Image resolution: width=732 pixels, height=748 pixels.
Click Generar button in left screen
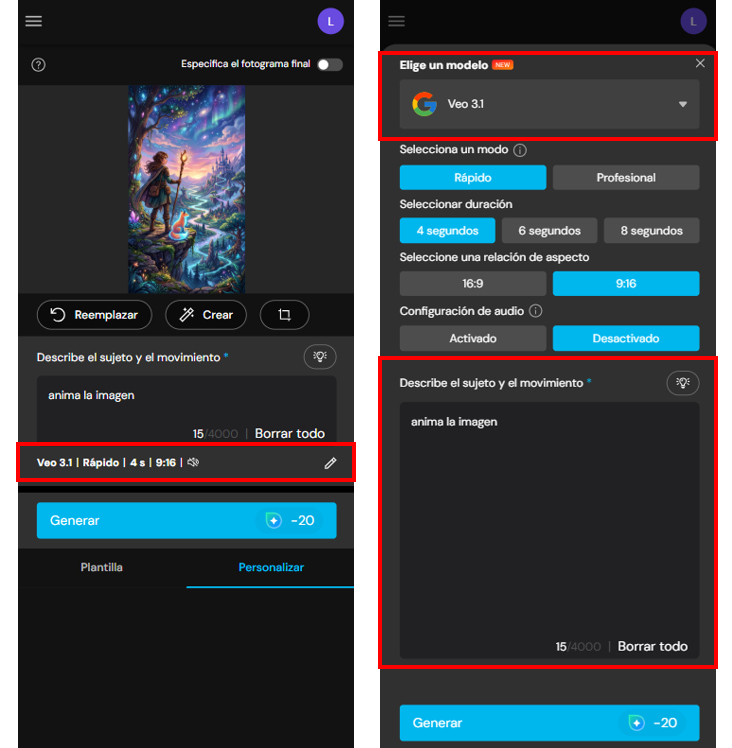click(x=187, y=520)
